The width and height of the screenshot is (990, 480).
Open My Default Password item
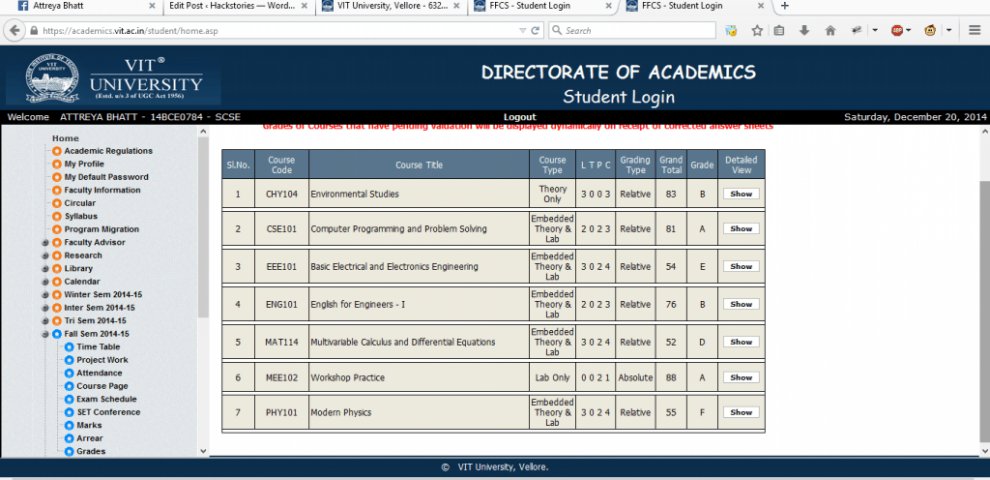(106, 177)
